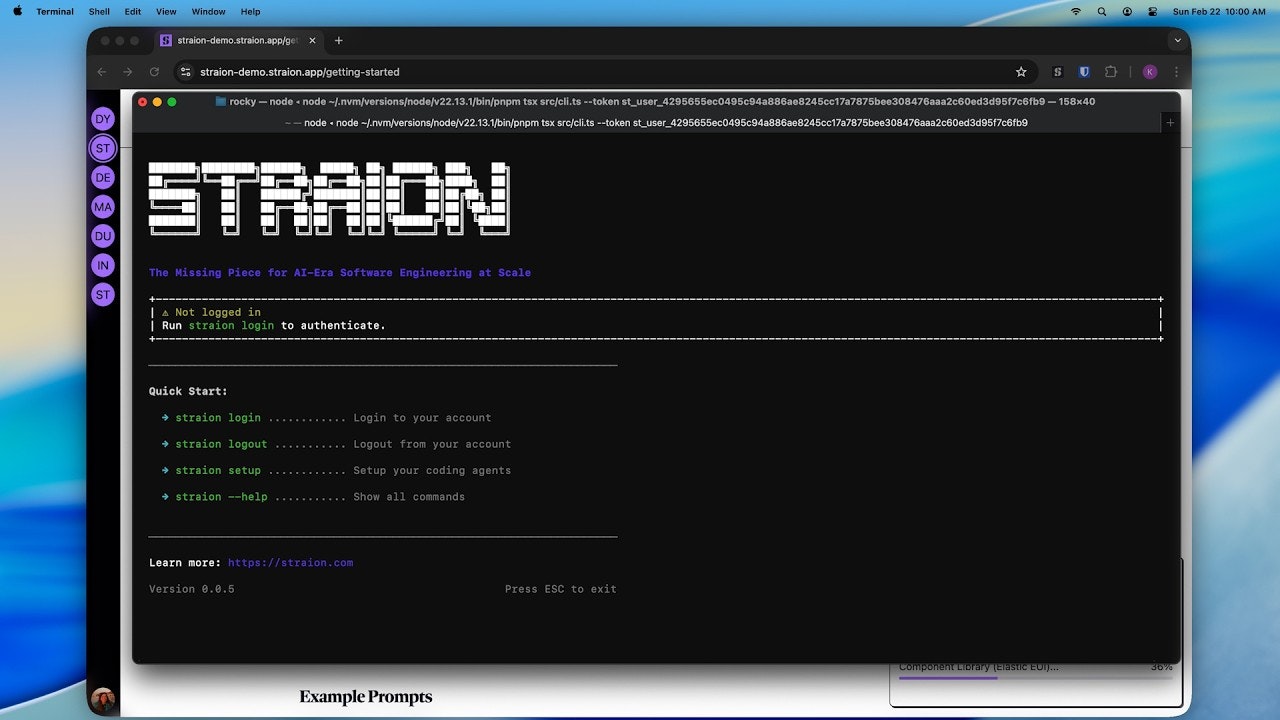Click the IN icon in the left sidebar
Viewport: 1280px width, 720px height.
[x=103, y=265]
